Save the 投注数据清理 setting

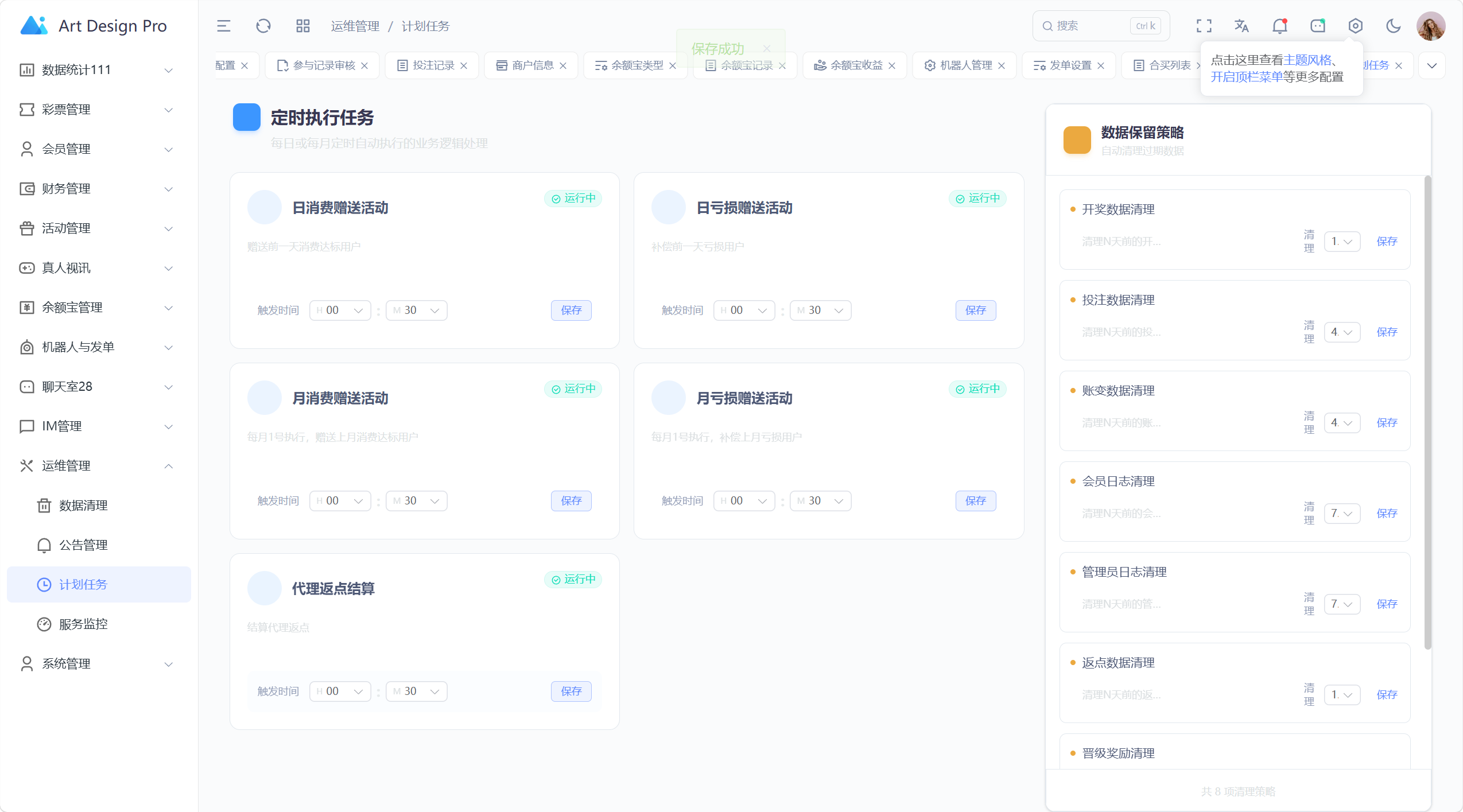click(x=1387, y=332)
